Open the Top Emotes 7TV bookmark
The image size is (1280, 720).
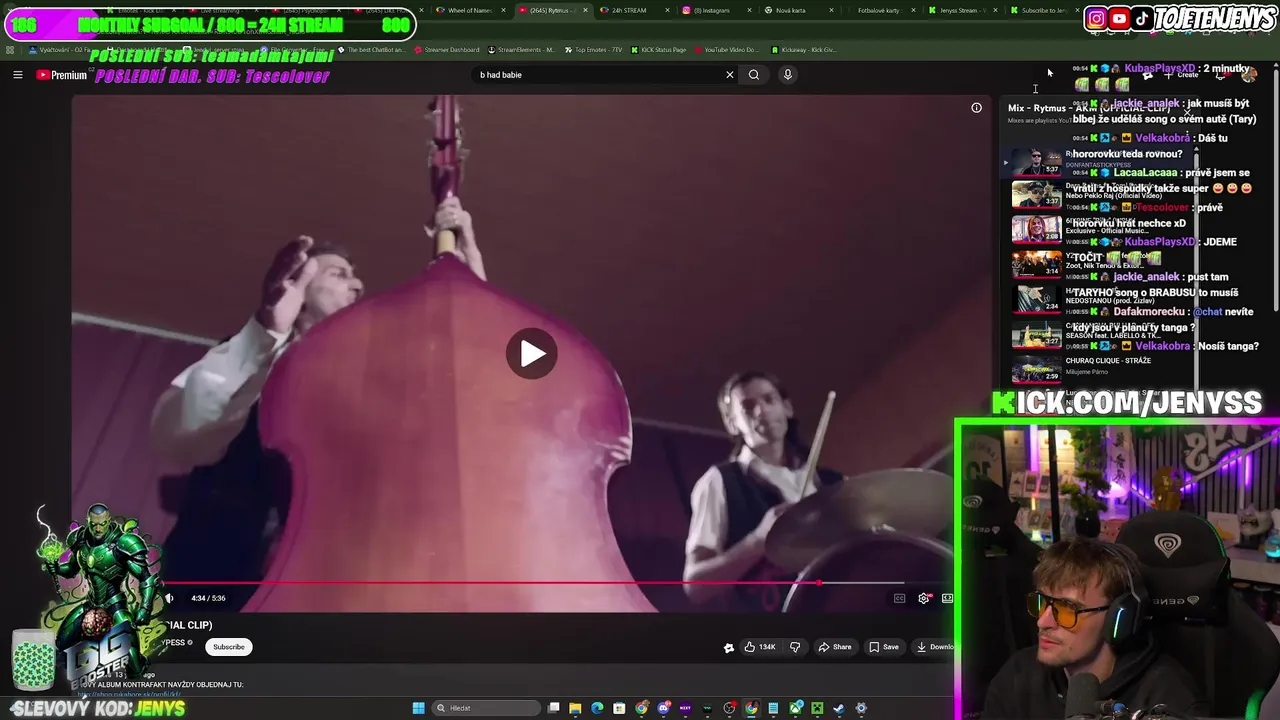593,49
